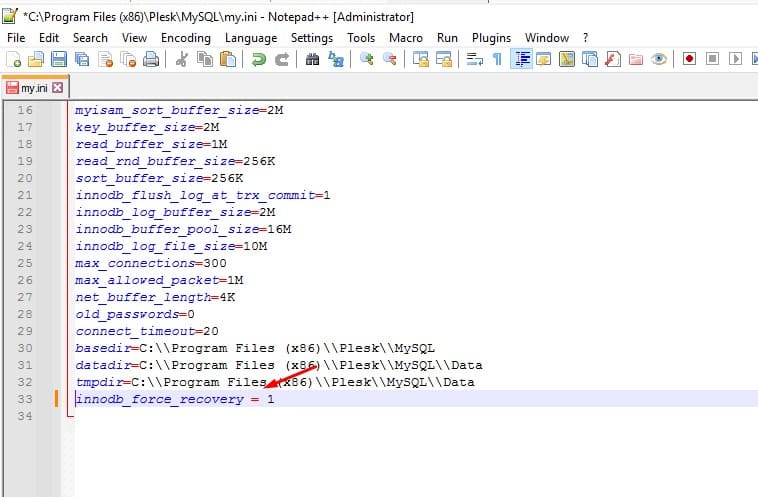Cut selection with the scissors icon
Viewport: 758px width, 497px height.
182,59
